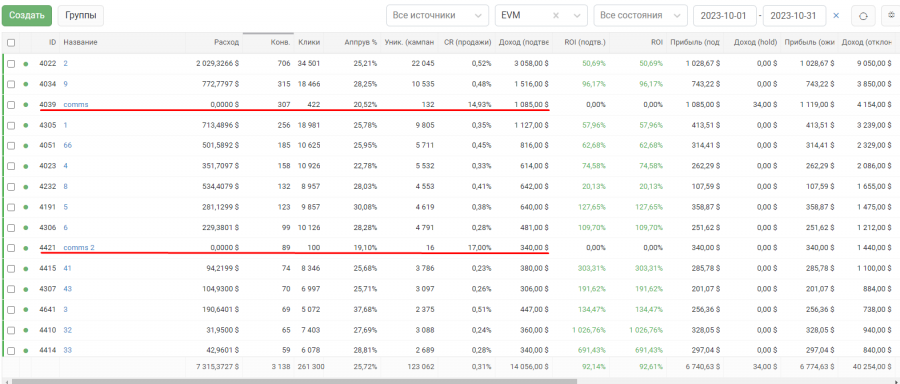This screenshot has width=900, height=384.
Task: Click the 1 026,76% ROI (подтв.) value
Action: tap(589, 330)
